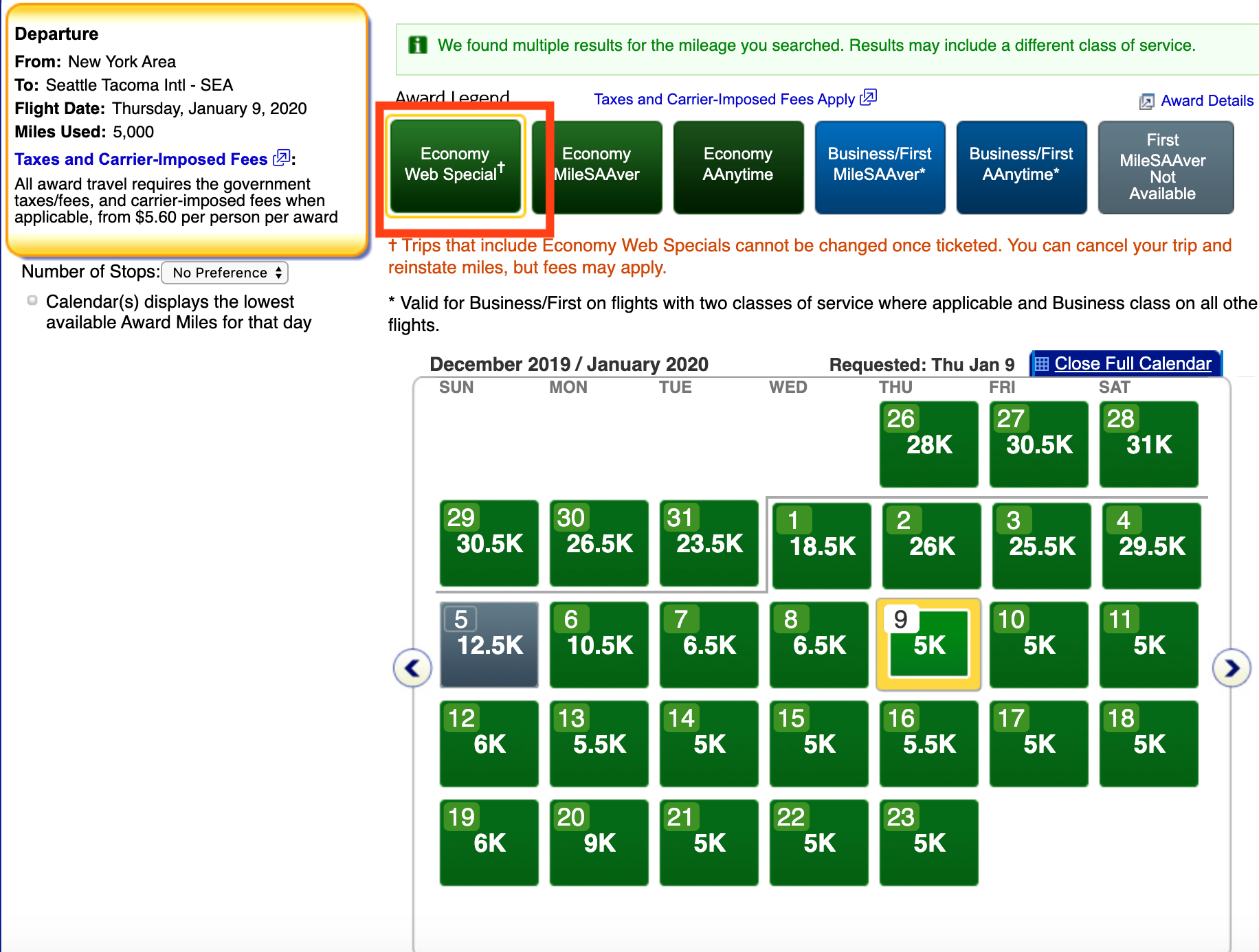Click Close Full Calendar link
The height and width of the screenshot is (952, 1259).
[1133, 364]
